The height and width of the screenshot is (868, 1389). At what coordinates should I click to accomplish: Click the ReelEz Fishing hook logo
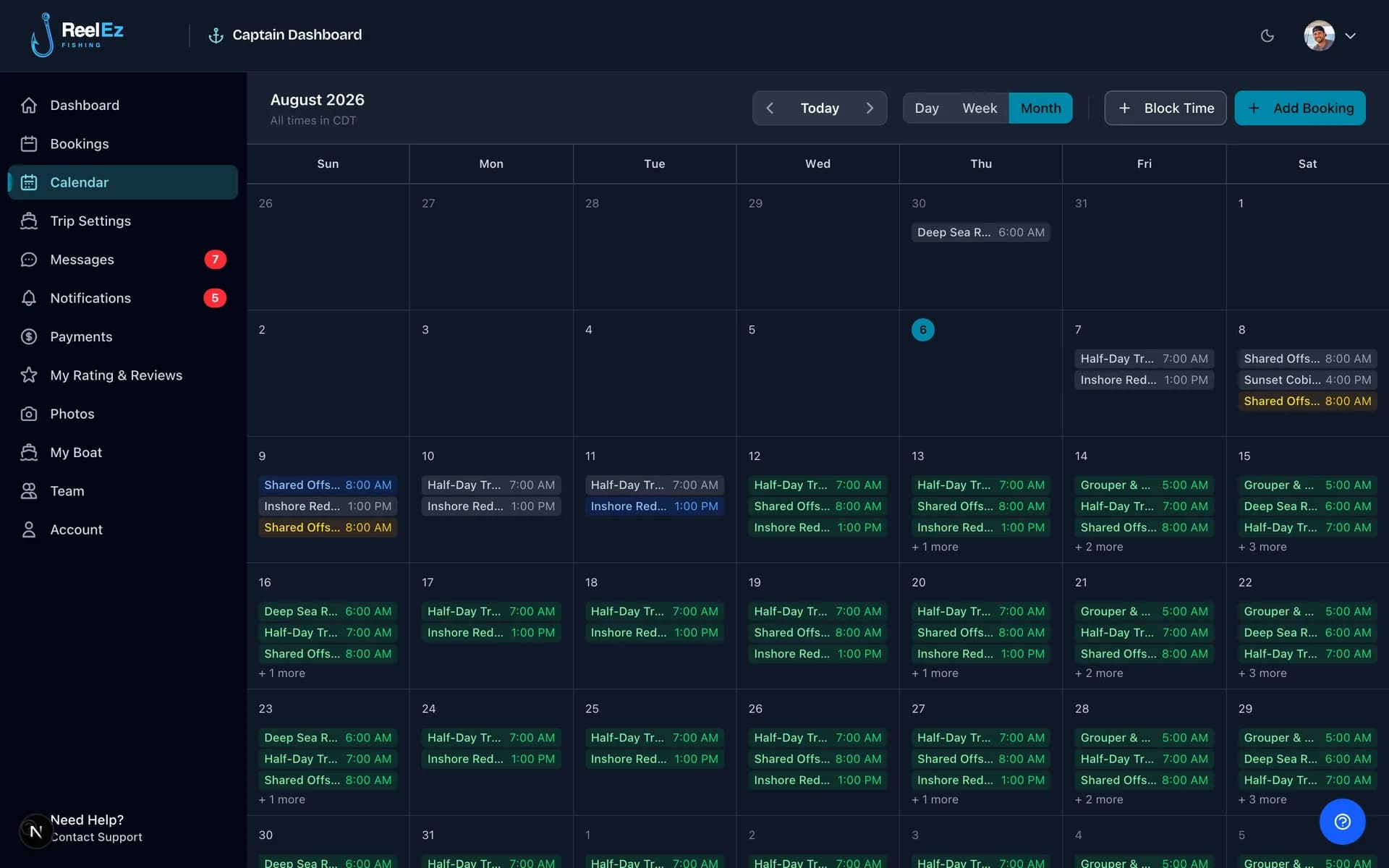pos(77,35)
